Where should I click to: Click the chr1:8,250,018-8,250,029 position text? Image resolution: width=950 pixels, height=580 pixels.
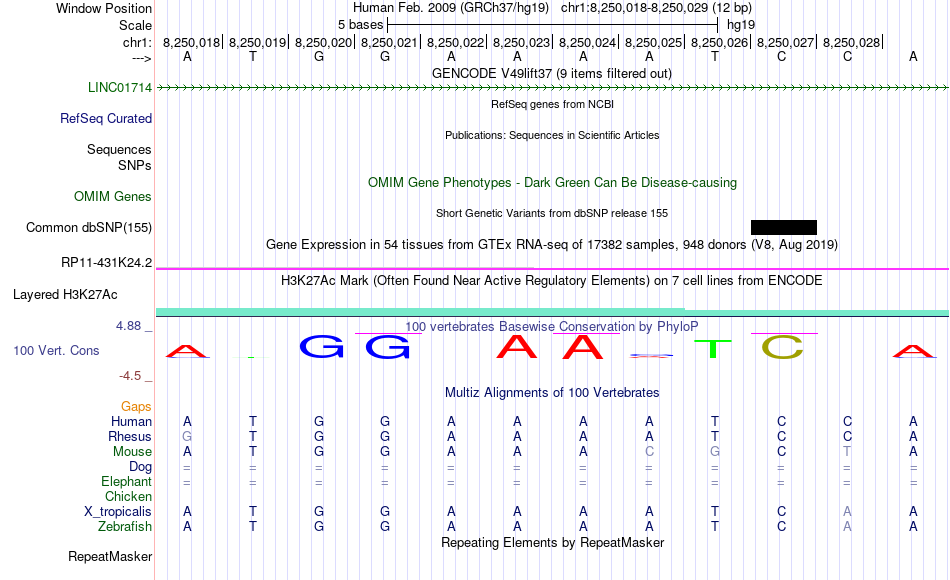coord(656,8)
